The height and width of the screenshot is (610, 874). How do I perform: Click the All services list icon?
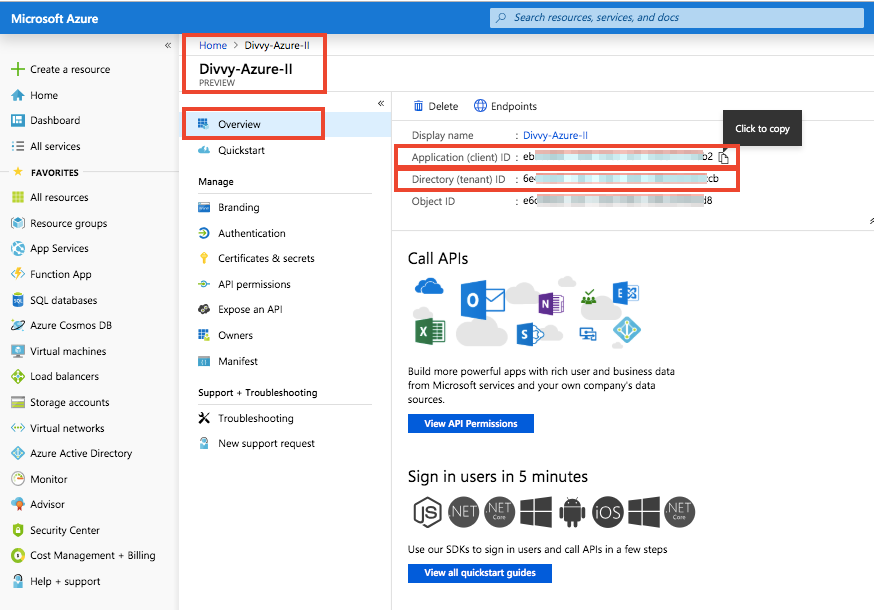click(18, 146)
